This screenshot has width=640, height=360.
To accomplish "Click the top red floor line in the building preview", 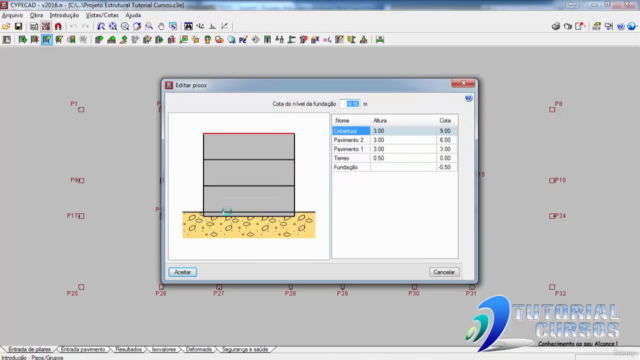I will point(249,133).
